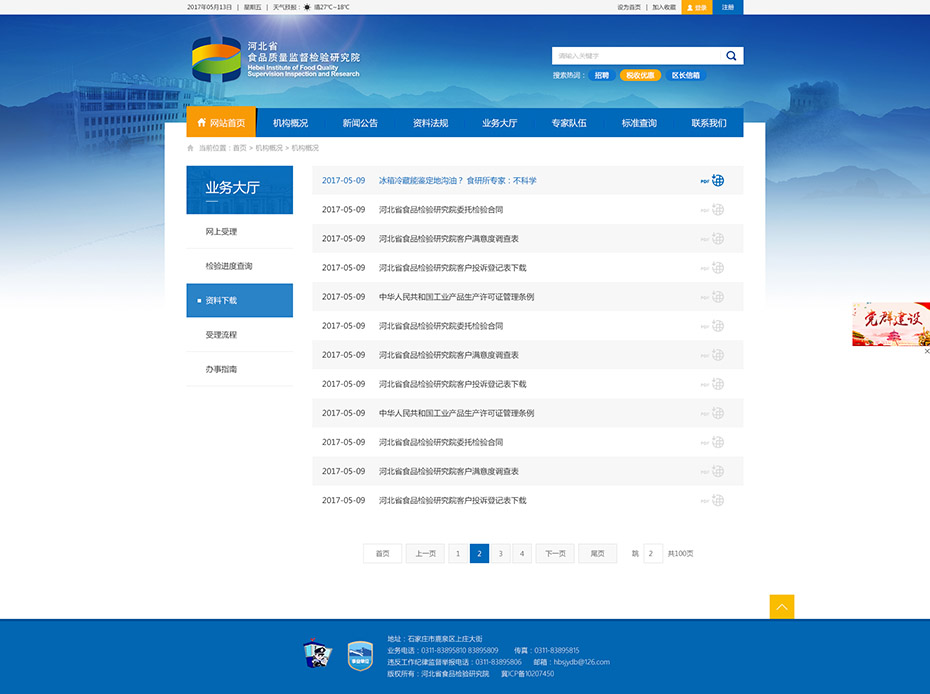Viewport: 930px width, 694px height.
Task: Open the 新闻公告 navigation menu
Action: [x=360, y=123]
